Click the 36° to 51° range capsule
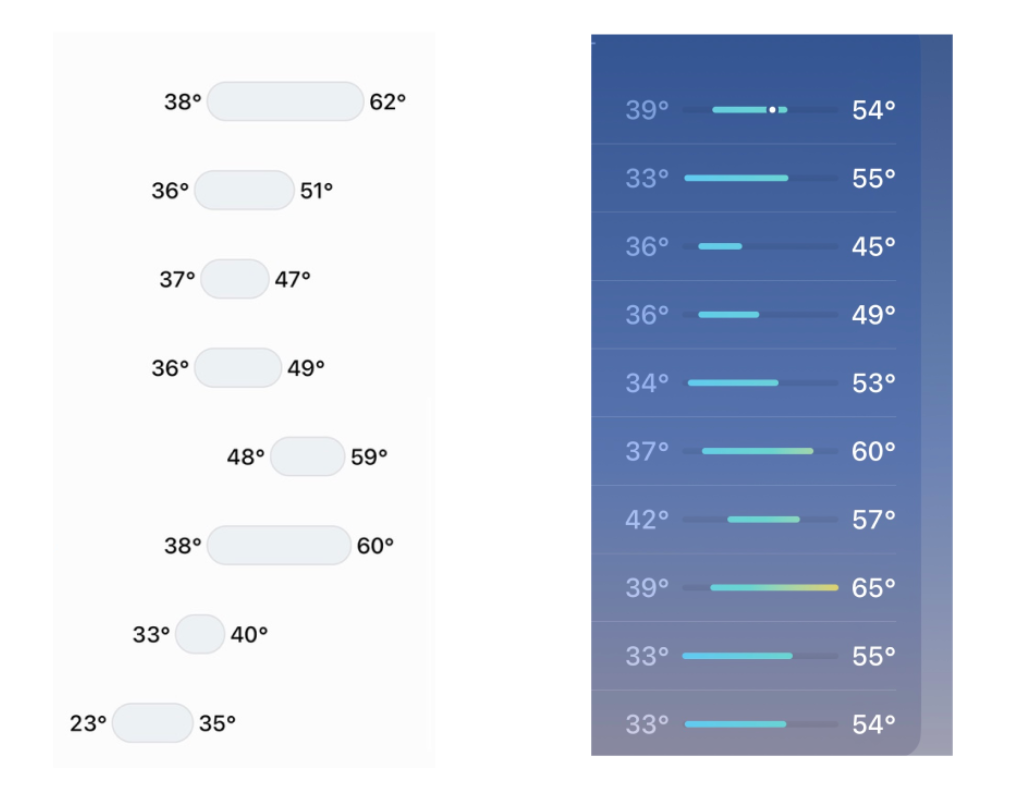 244,190
